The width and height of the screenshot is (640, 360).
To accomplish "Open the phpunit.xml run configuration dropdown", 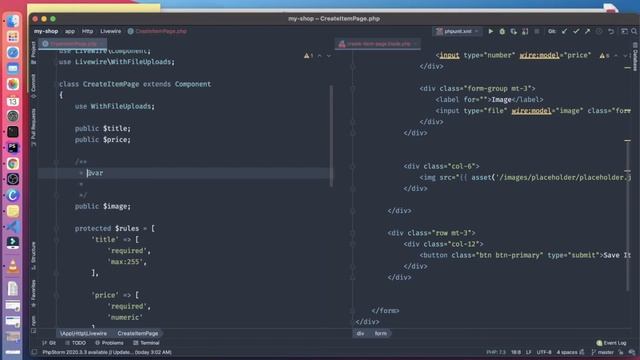I will 457,31.
